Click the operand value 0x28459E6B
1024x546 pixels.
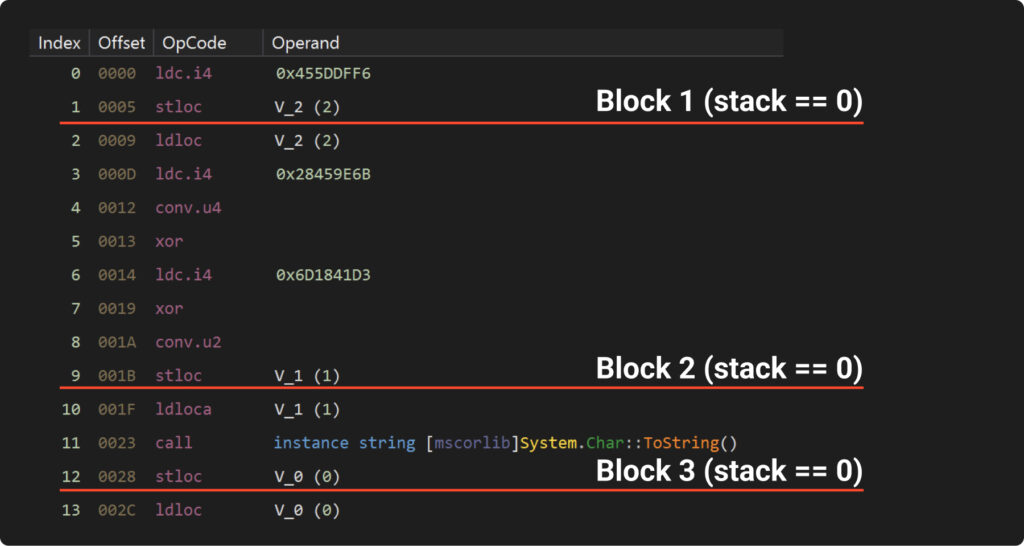coord(324,174)
